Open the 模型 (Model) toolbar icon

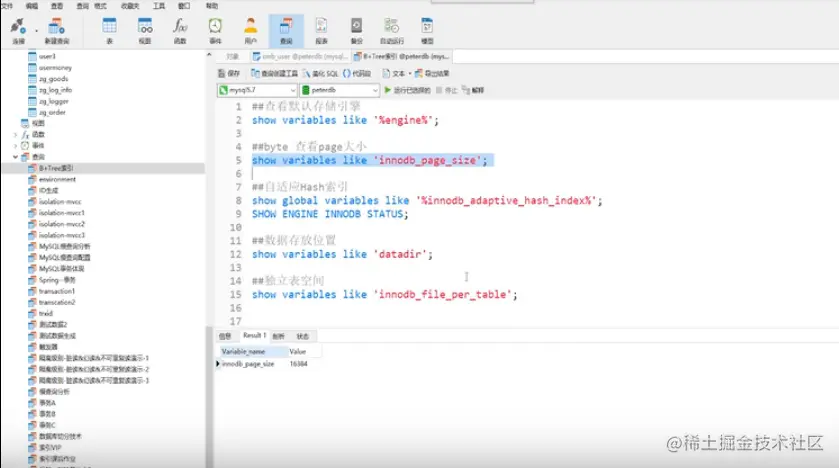pyautogui.click(x=427, y=30)
